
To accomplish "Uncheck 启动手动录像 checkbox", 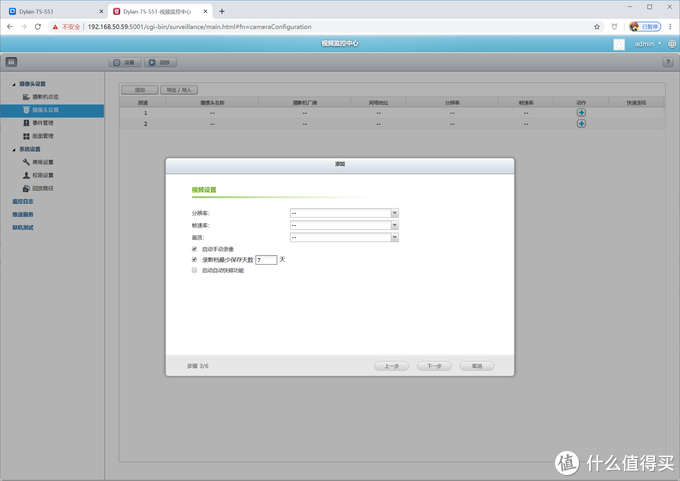I will [194, 249].
